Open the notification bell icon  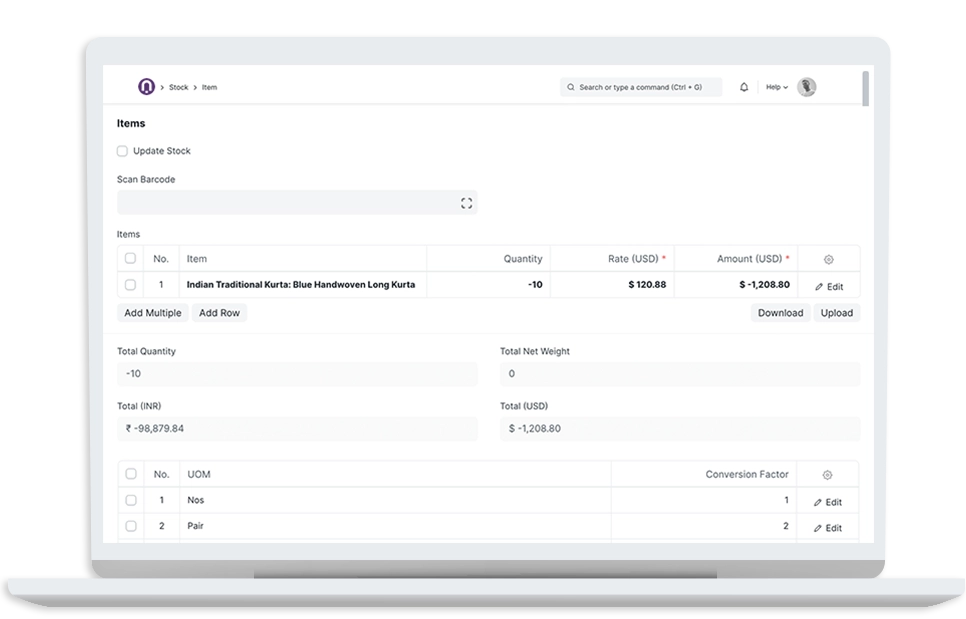(743, 87)
